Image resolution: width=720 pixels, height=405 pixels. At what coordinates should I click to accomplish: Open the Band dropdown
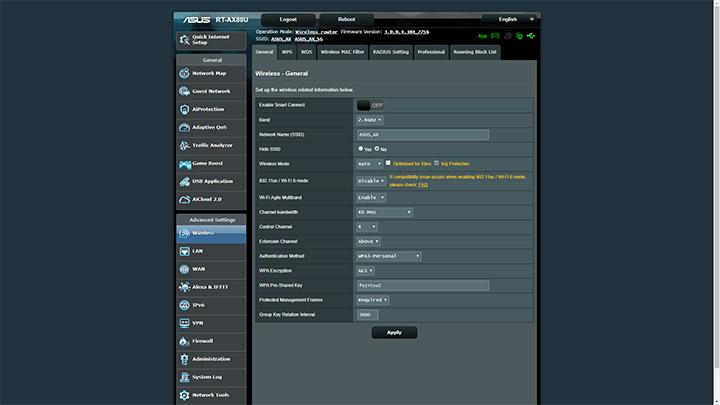point(369,119)
